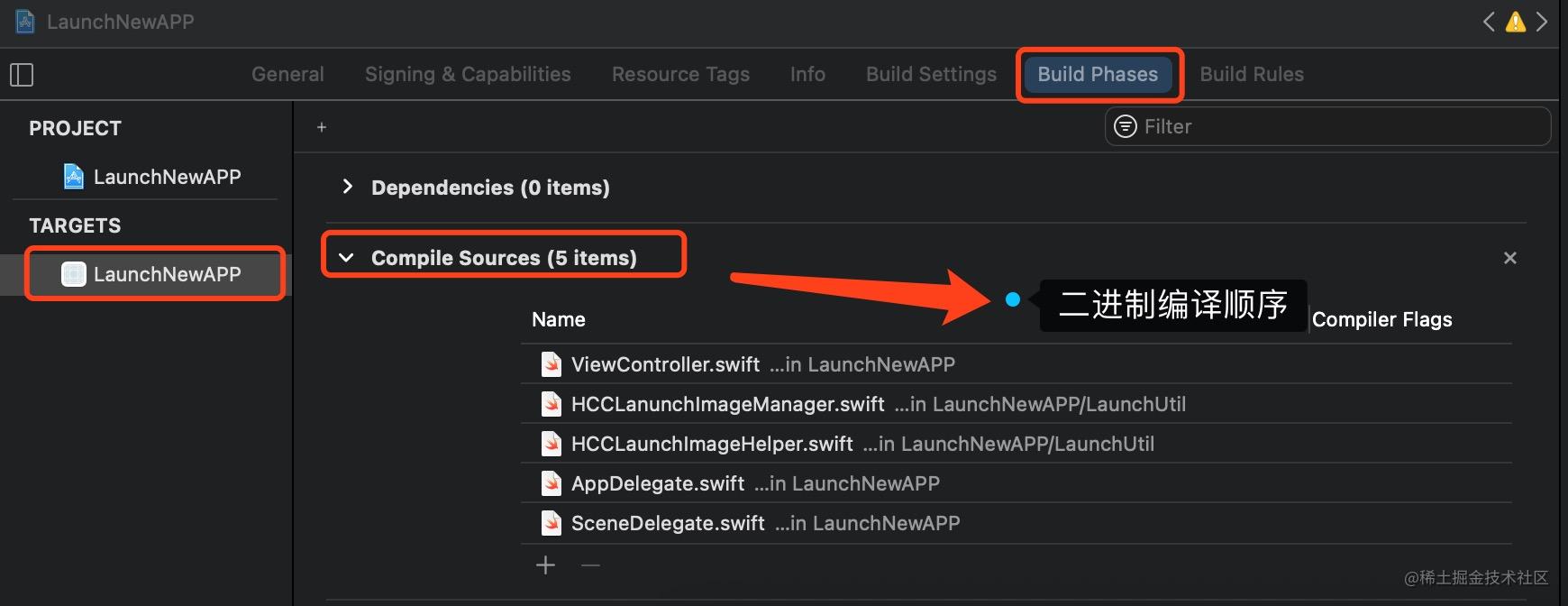Click the filter icon in the Filter field
Viewport: 1568px width, 606px height.
point(1126,126)
